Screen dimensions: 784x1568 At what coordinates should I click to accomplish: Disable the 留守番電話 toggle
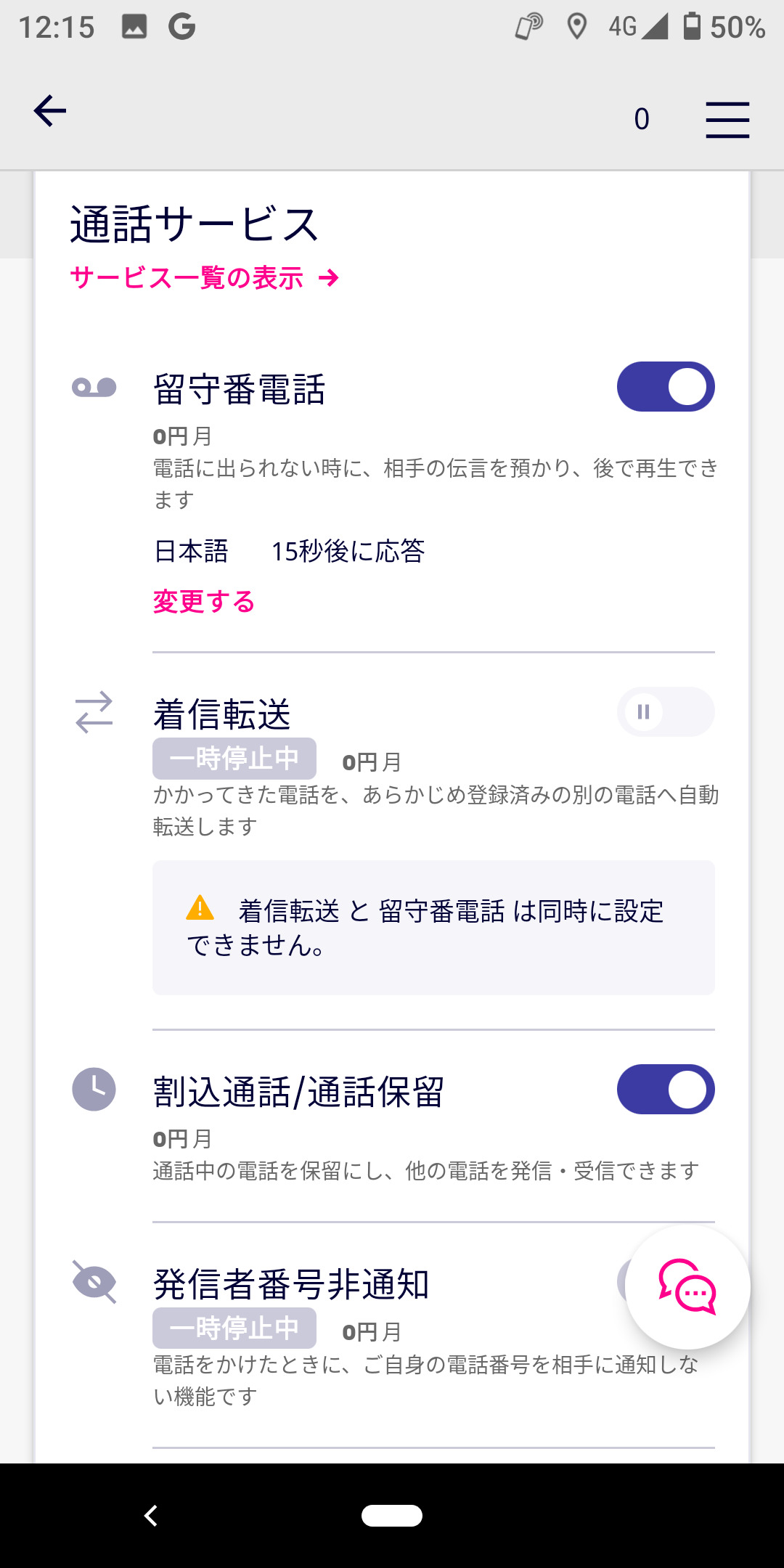(666, 387)
